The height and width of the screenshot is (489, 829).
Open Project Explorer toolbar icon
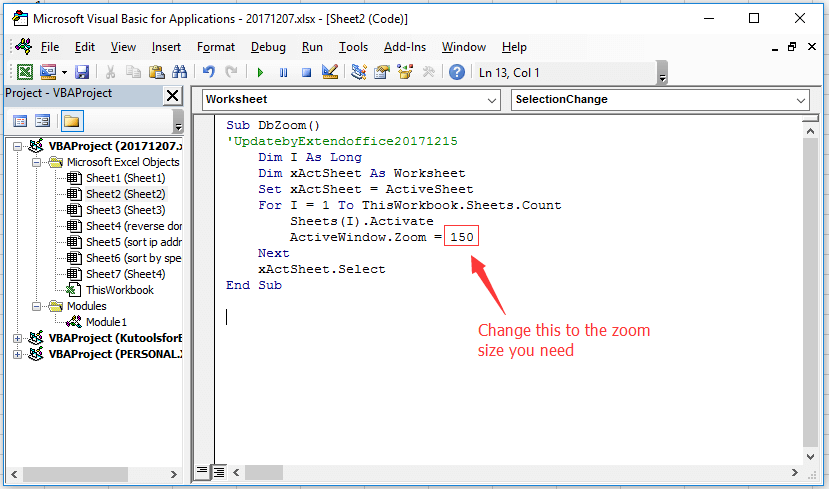pyautogui.click(x=358, y=72)
